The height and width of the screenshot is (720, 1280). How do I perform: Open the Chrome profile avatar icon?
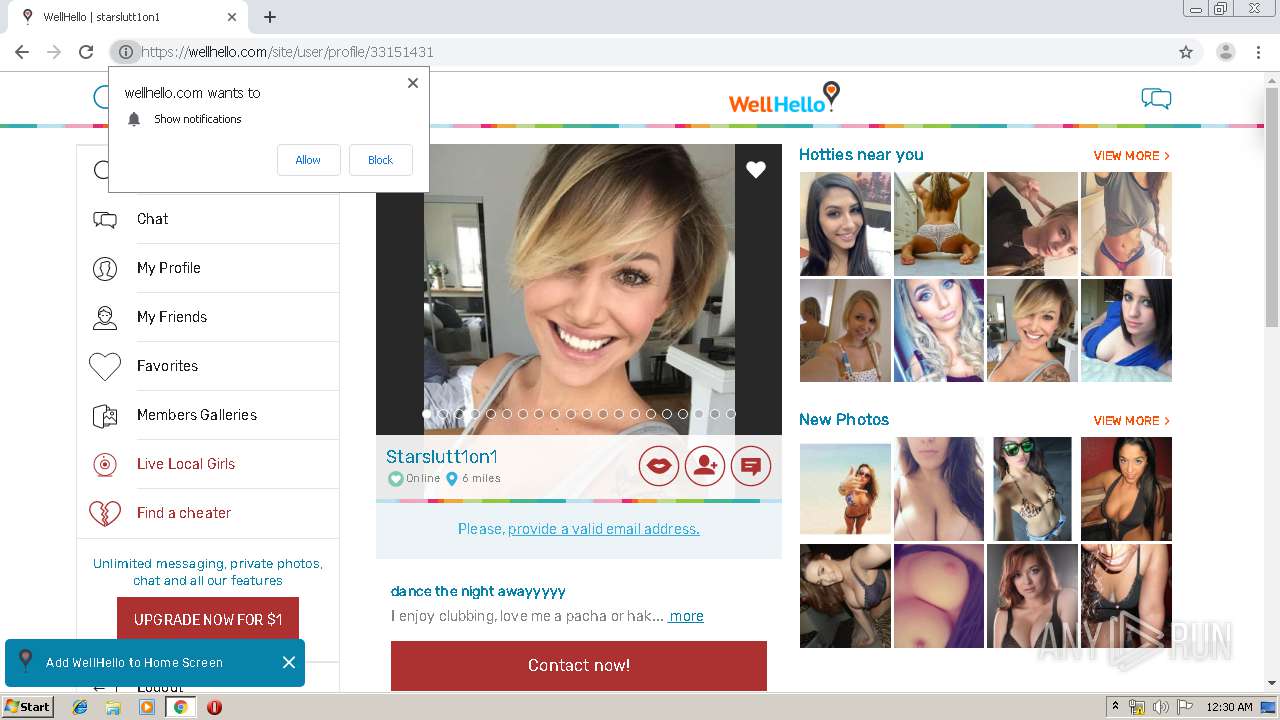point(1225,52)
